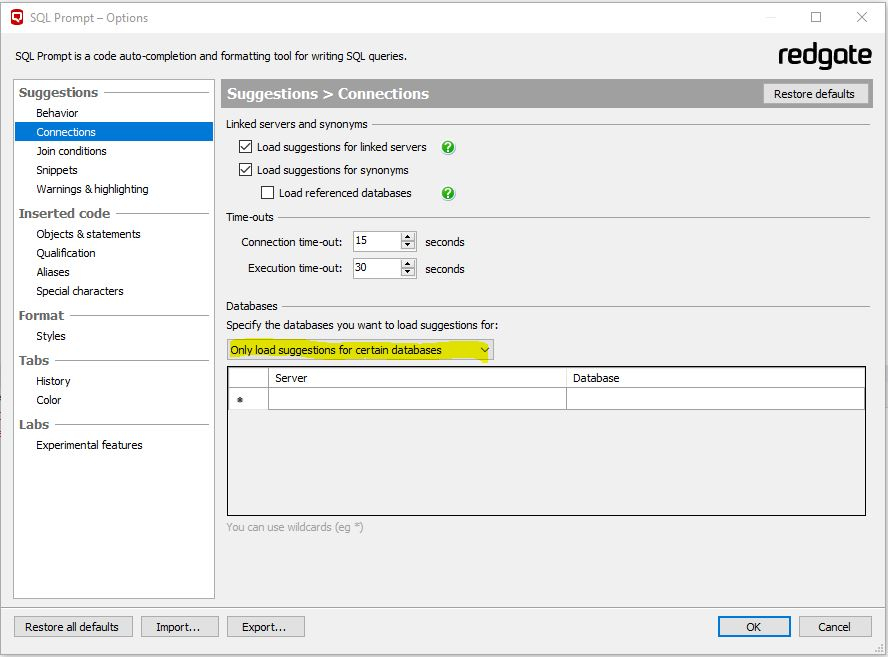Select Connections in the sidebar

tap(114, 132)
